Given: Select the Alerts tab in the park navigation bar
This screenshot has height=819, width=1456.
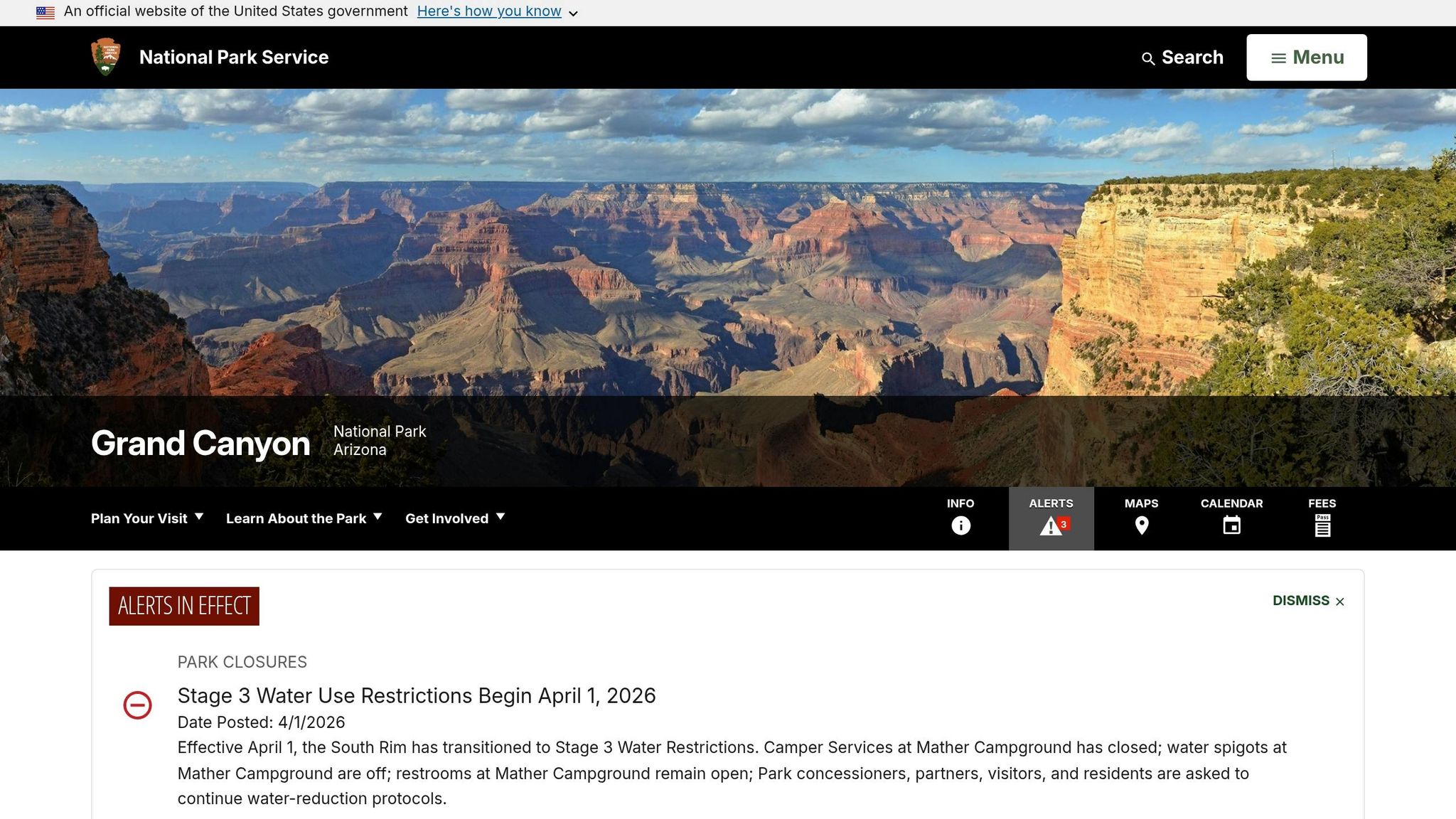Looking at the screenshot, I should tap(1051, 518).
